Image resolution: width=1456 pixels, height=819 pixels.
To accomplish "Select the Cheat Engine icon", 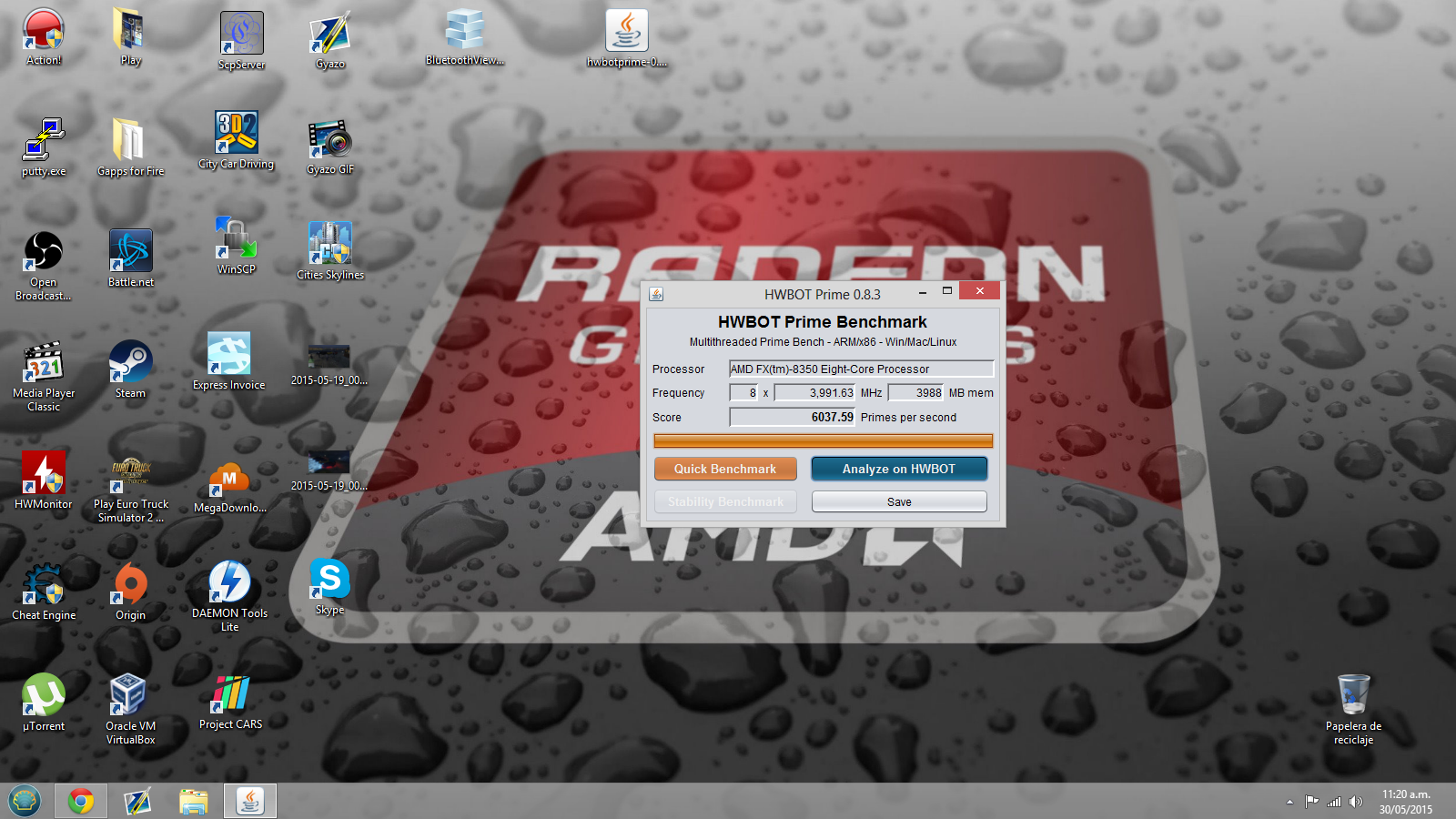I will pos(43,591).
